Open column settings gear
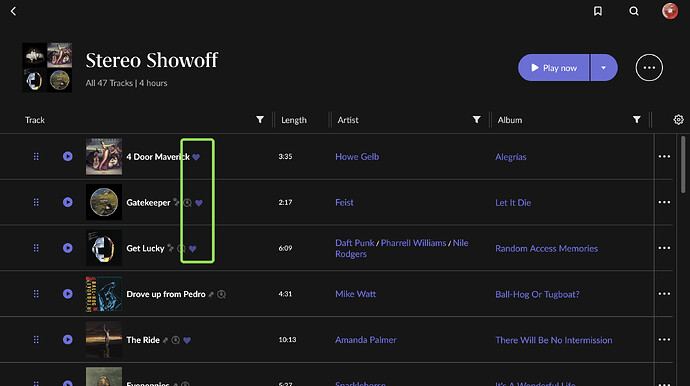Screen dimensions: 690x386 tap(679, 120)
